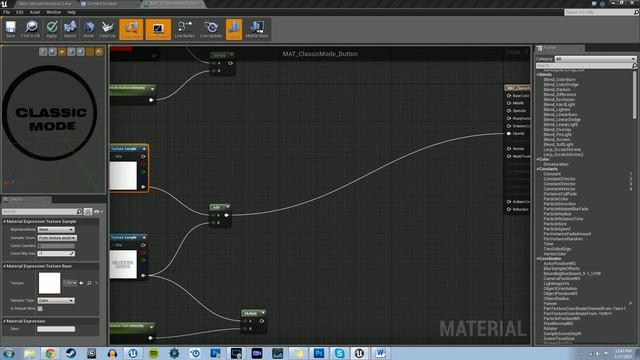Click red R output pin of top Texture Sample
Image resolution: width=640 pixels, height=360 pixels.
pyautogui.click(x=143, y=164)
